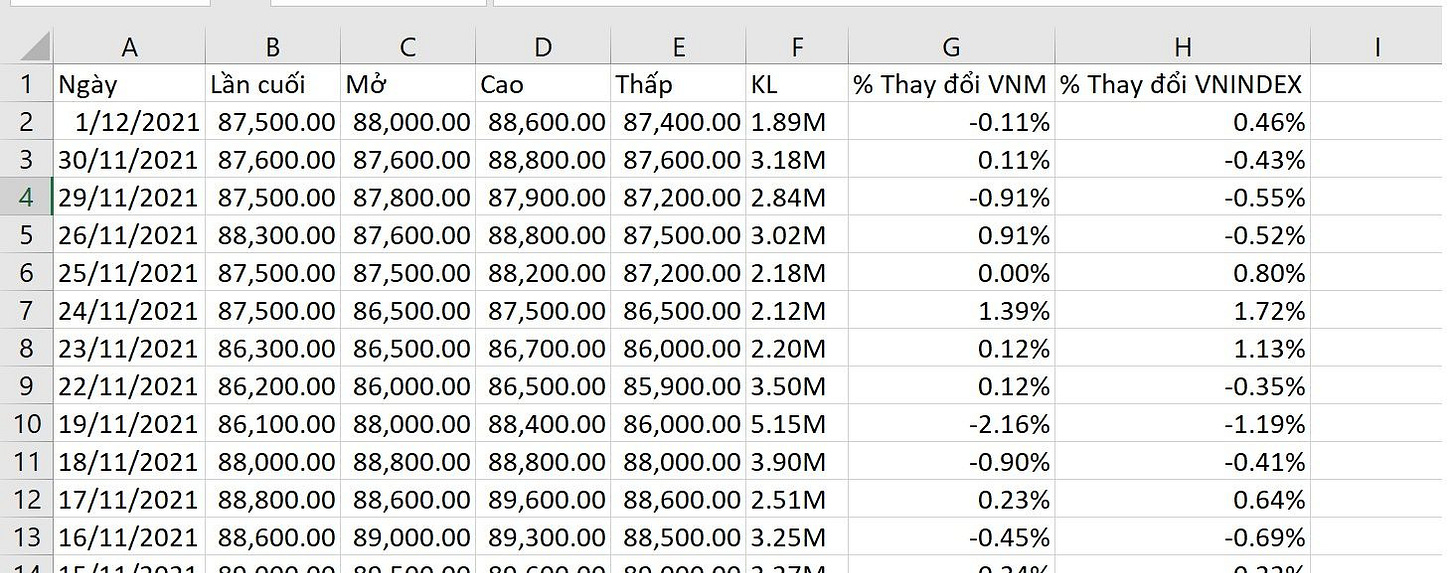1456x573 pixels.
Task: Click volume cell 2.84M
Action: click(797, 197)
